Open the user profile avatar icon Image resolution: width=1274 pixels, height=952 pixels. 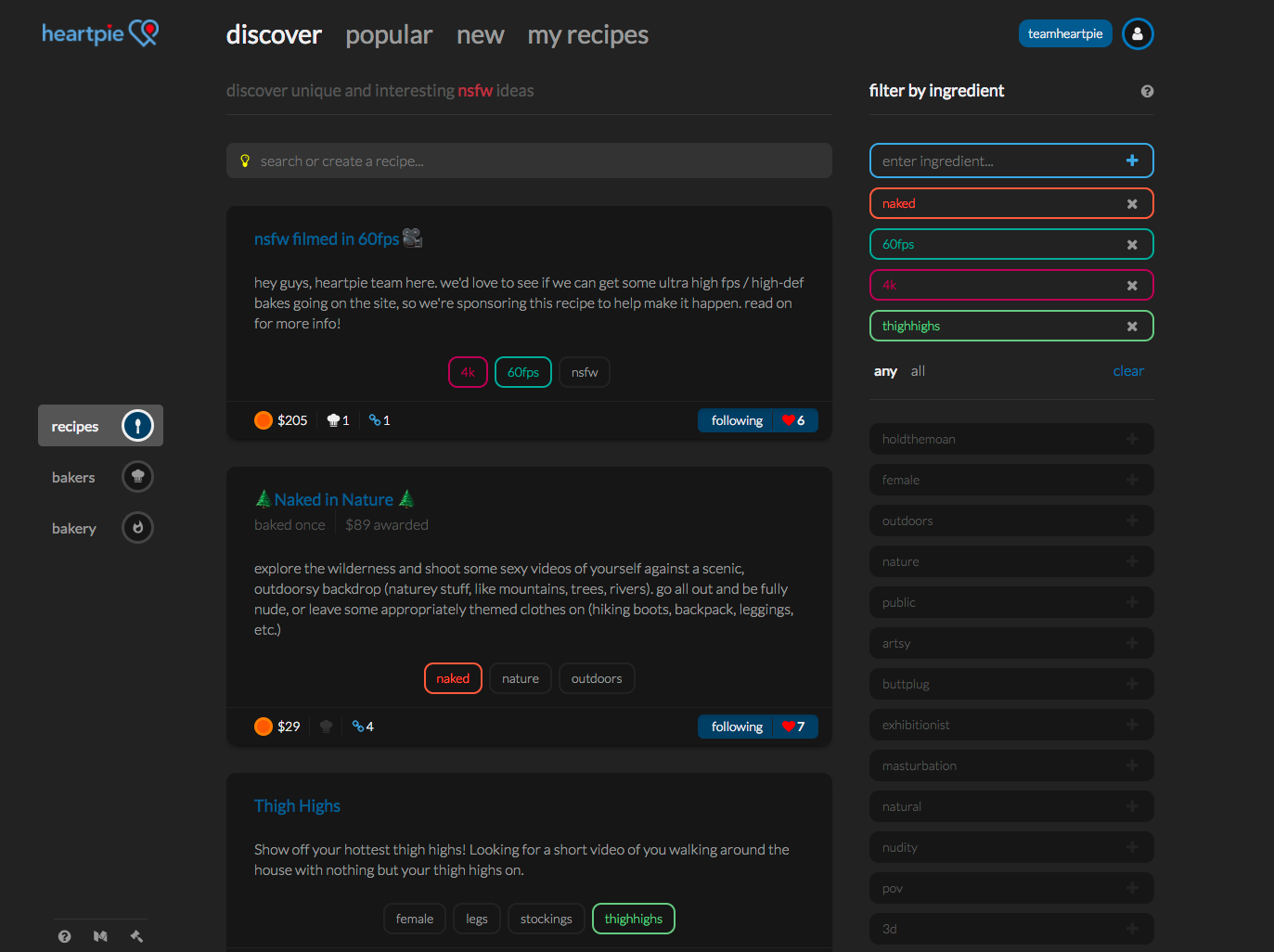pyautogui.click(x=1138, y=33)
